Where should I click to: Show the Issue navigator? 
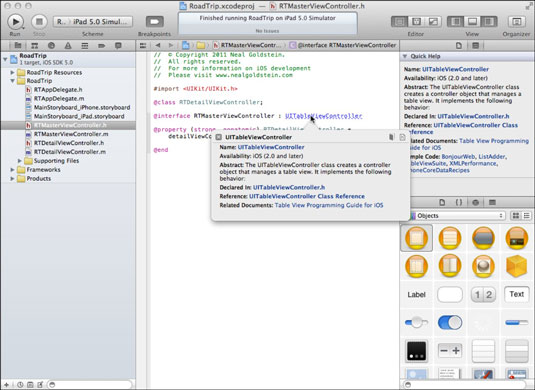tap(68, 45)
